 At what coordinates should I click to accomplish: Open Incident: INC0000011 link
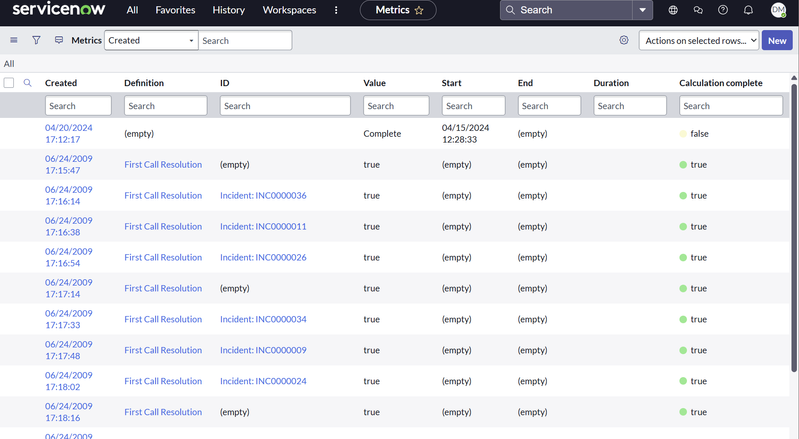[x=263, y=227]
